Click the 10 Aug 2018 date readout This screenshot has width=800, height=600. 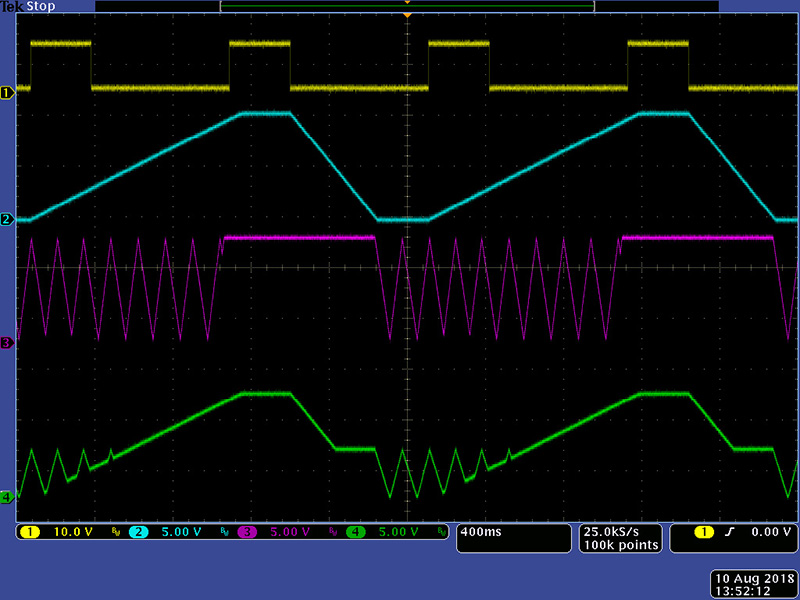(x=754, y=579)
